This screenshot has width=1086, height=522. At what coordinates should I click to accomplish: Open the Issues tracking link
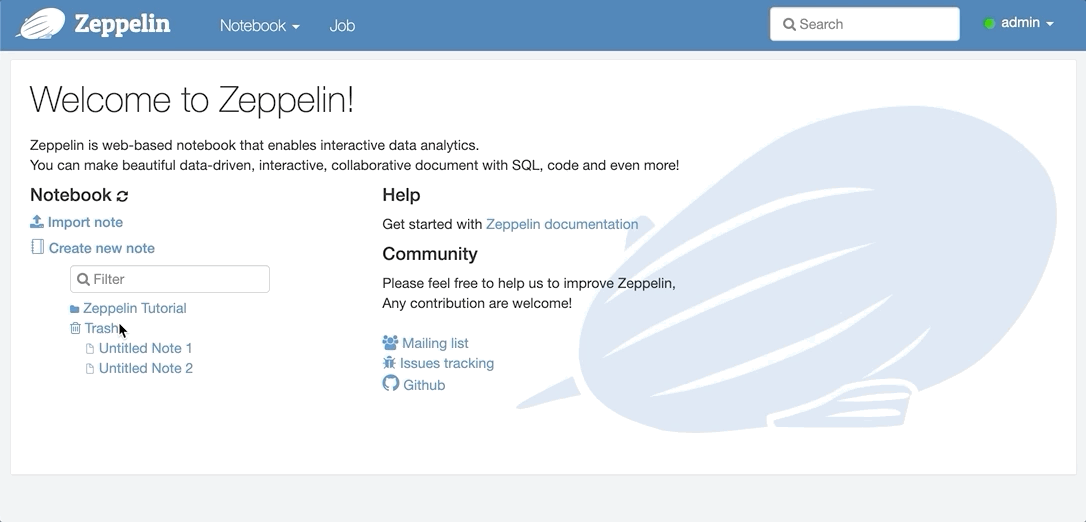tap(447, 363)
